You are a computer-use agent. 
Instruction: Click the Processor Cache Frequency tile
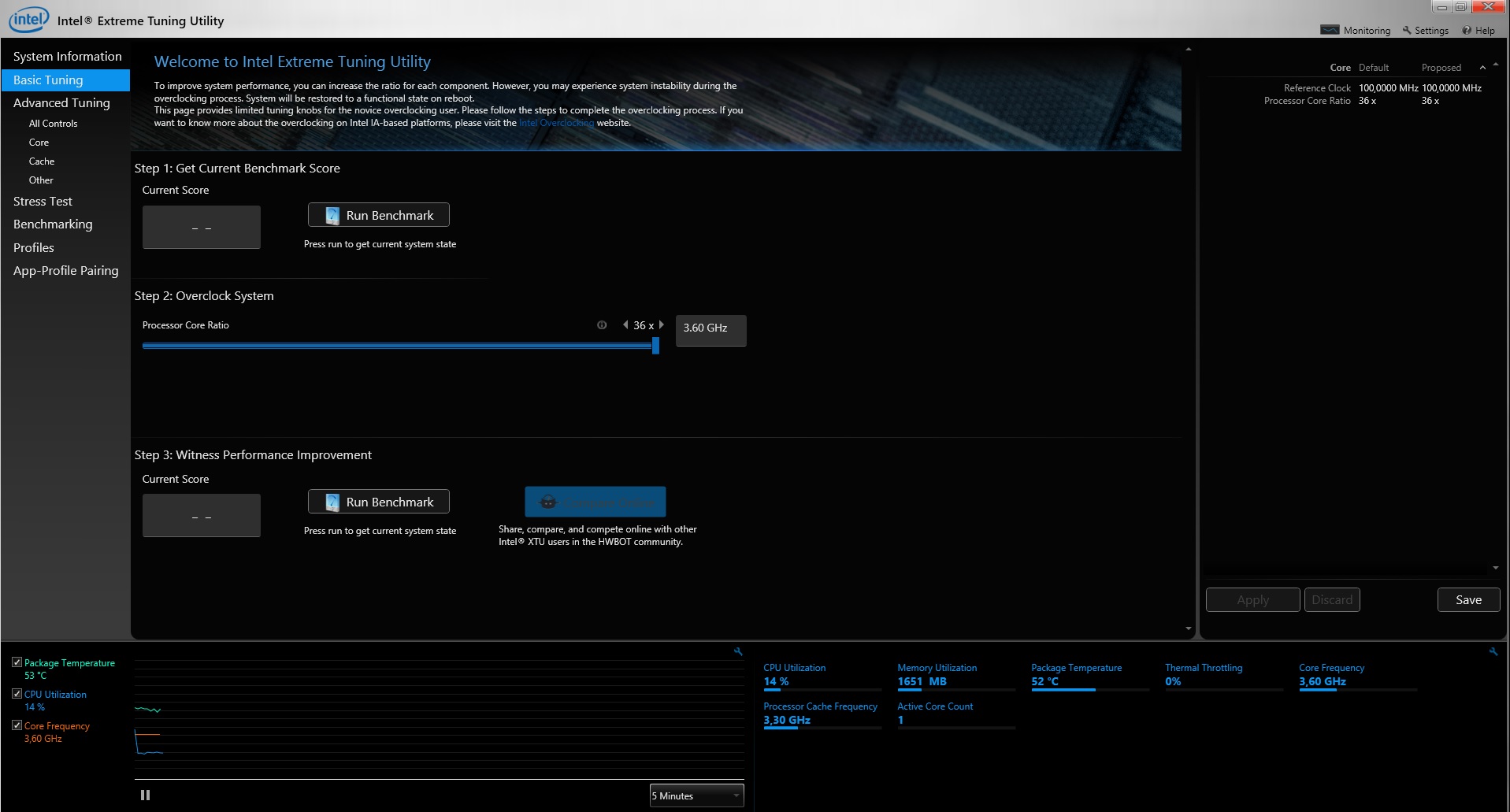[x=822, y=715]
